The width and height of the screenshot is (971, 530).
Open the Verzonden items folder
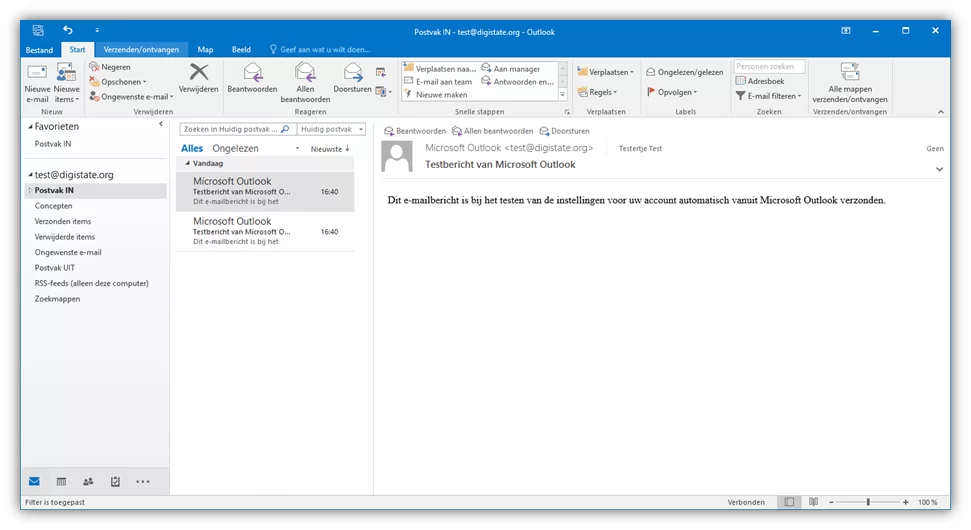tap(63, 221)
